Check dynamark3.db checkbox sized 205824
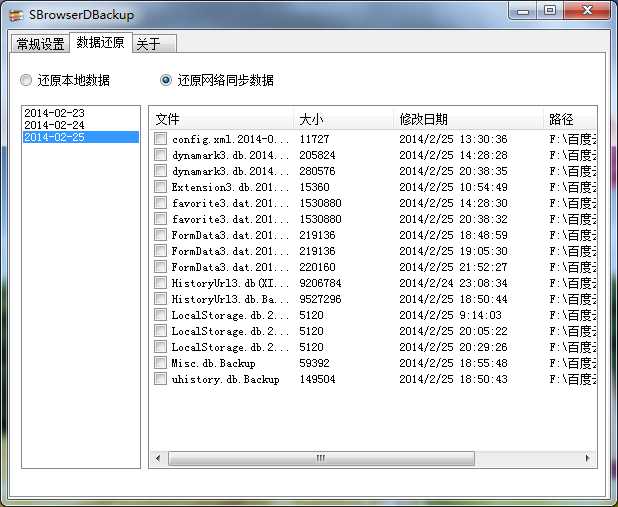618x507 pixels. [x=160, y=155]
